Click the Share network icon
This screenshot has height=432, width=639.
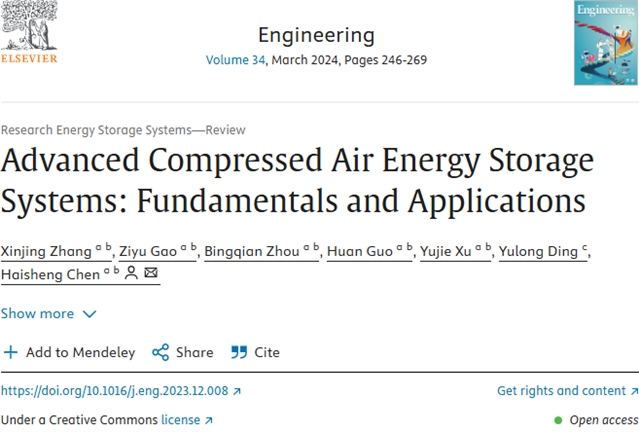coord(160,352)
